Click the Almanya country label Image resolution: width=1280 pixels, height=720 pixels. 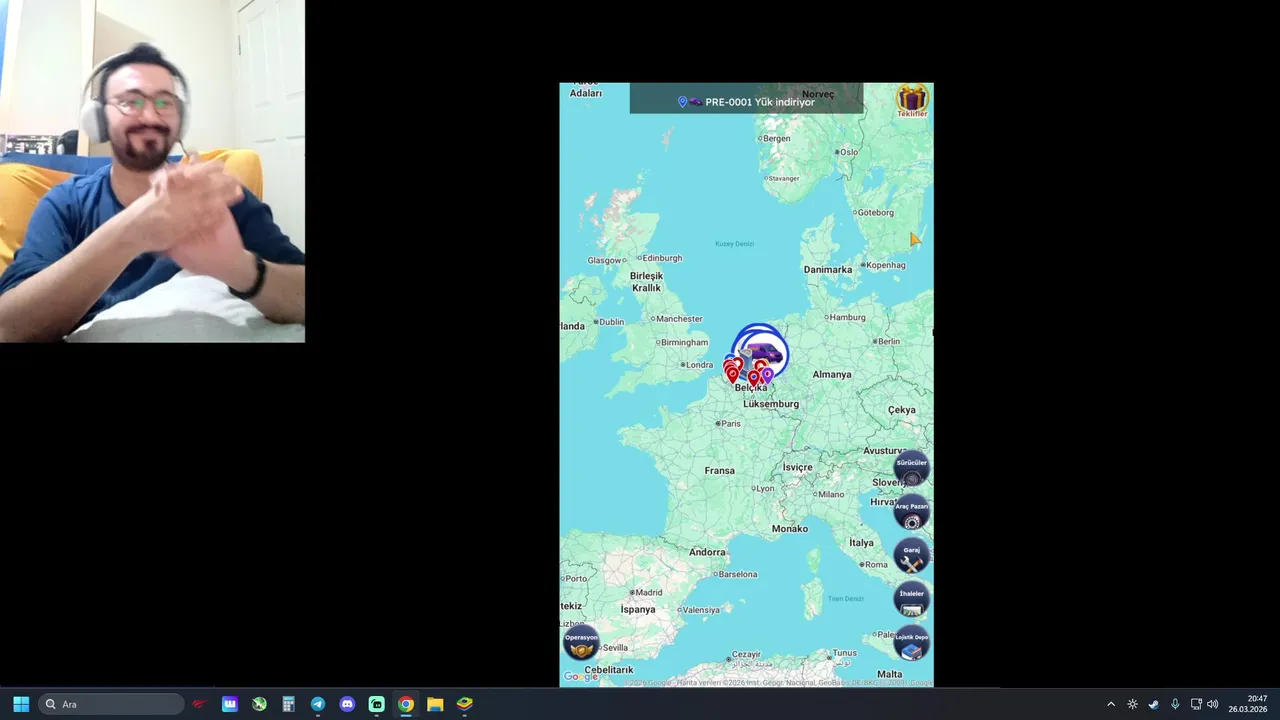tap(832, 374)
